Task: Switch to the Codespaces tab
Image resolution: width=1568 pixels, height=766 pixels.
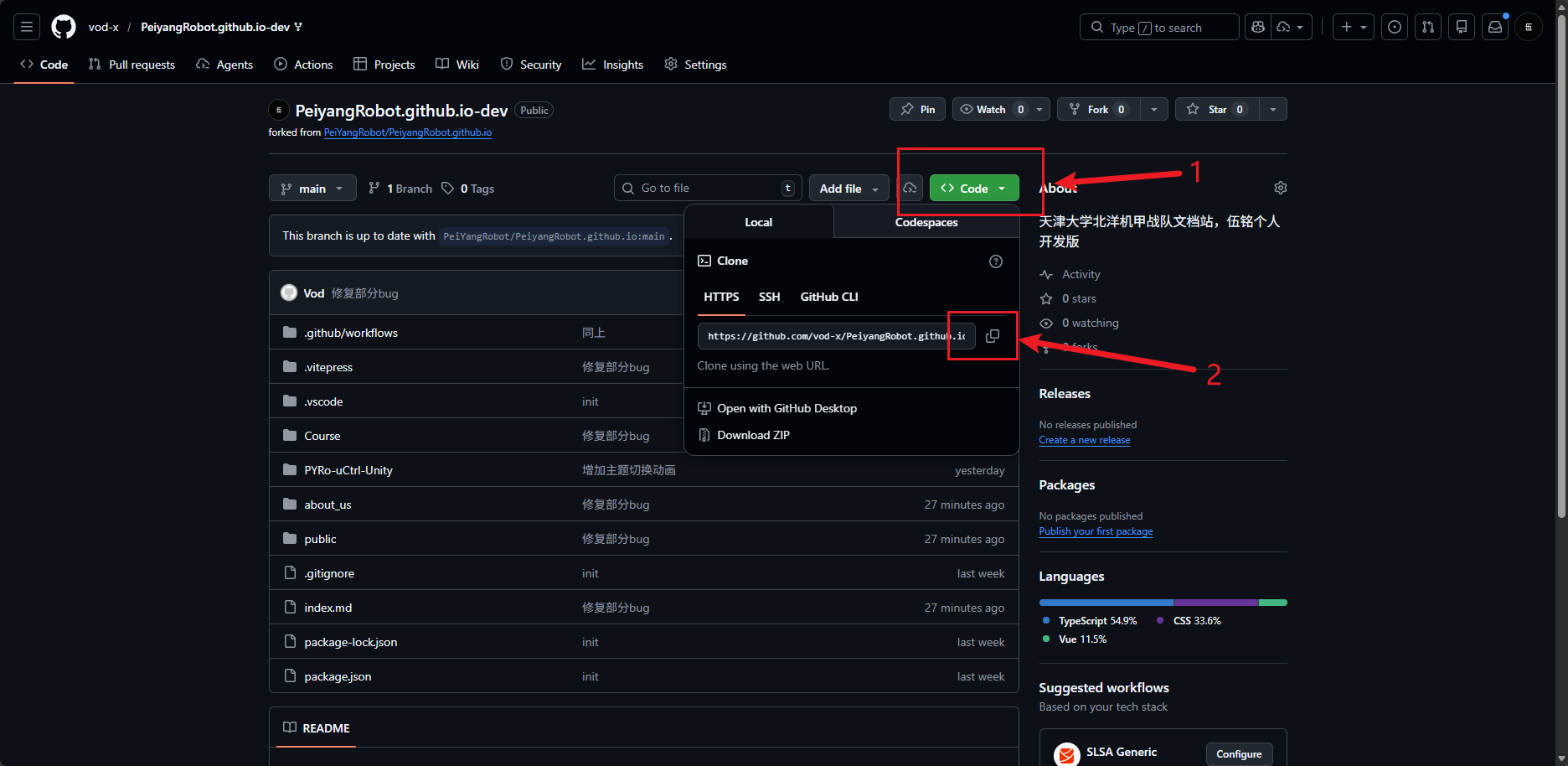Action: coord(926,222)
